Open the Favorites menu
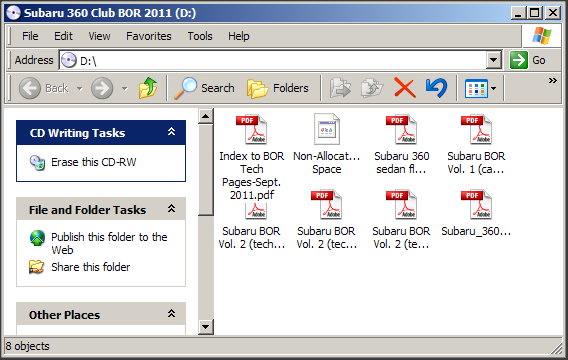The image size is (568, 360). point(149,36)
